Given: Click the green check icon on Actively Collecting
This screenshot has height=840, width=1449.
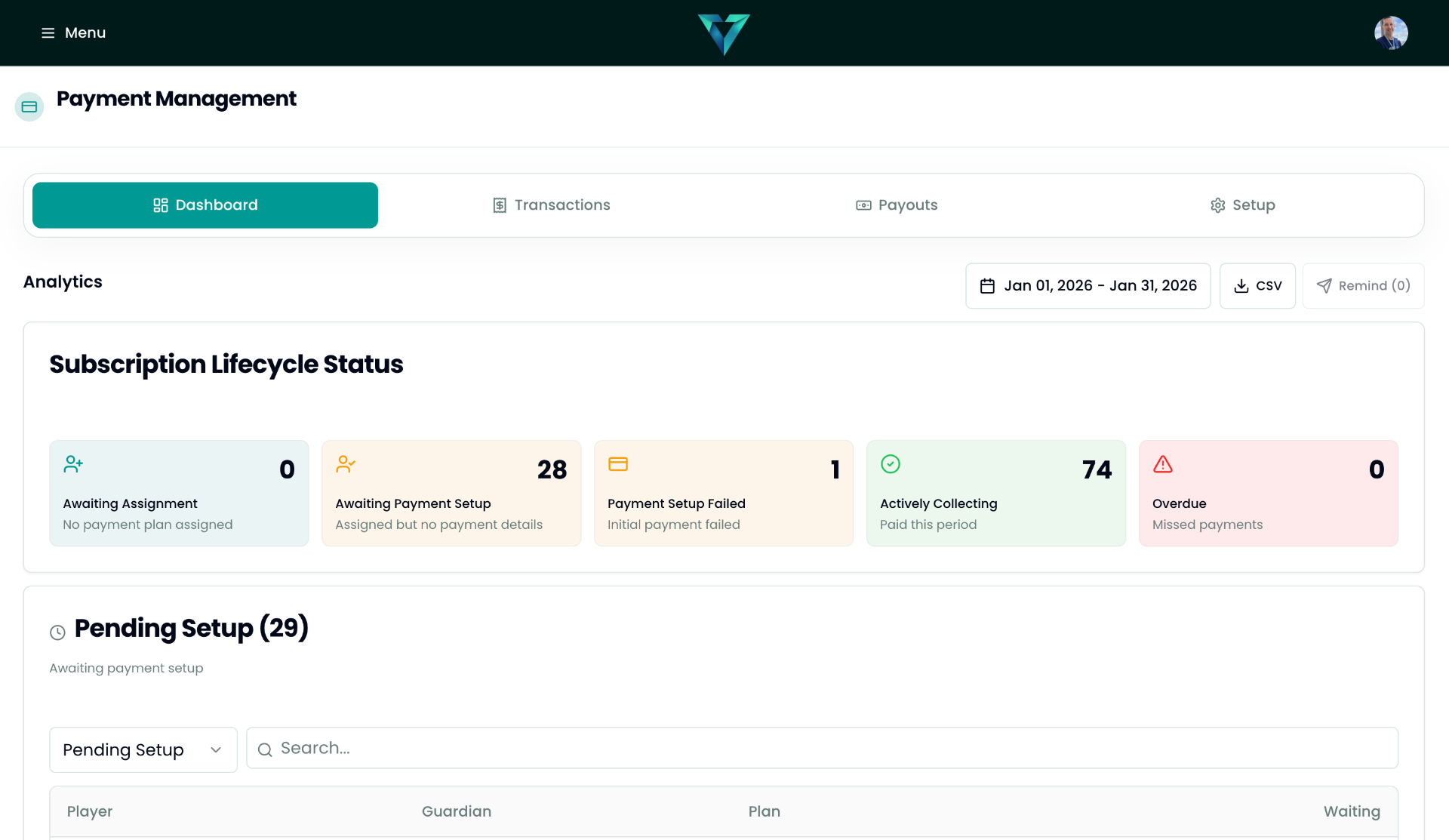Looking at the screenshot, I should (891, 464).
